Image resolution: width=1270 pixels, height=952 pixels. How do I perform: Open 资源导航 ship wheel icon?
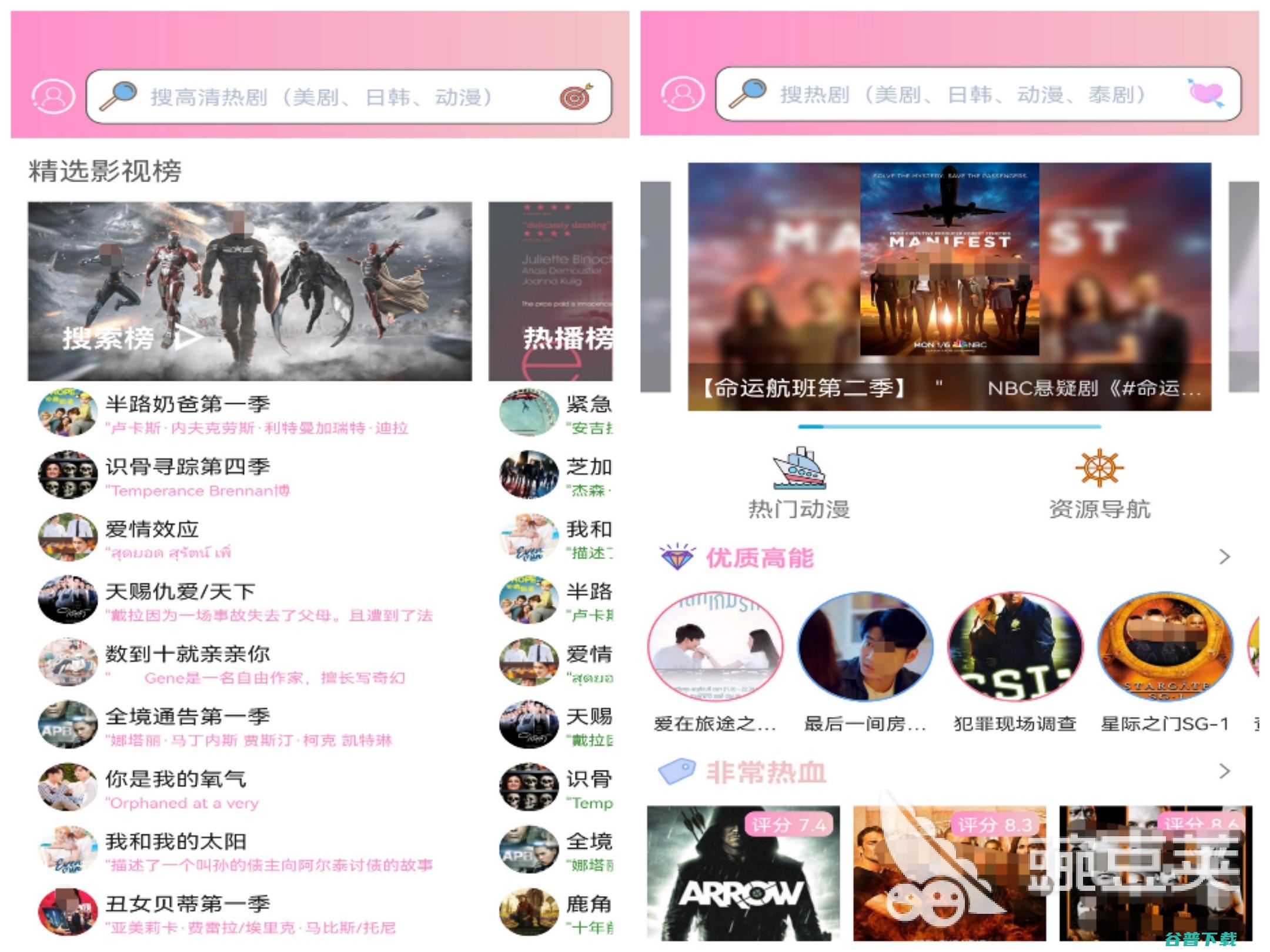click(1099, 468)
